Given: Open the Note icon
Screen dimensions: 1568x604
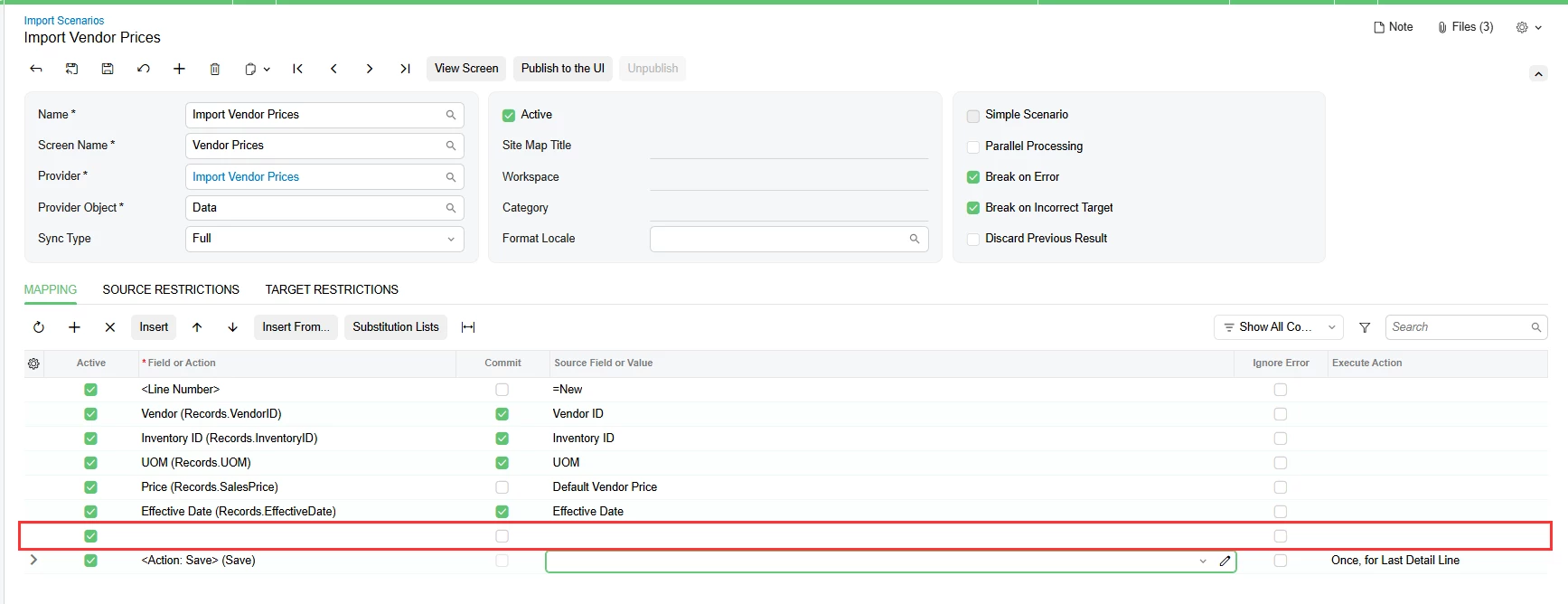Looking at the screenshot, I should click(1393, 27).
